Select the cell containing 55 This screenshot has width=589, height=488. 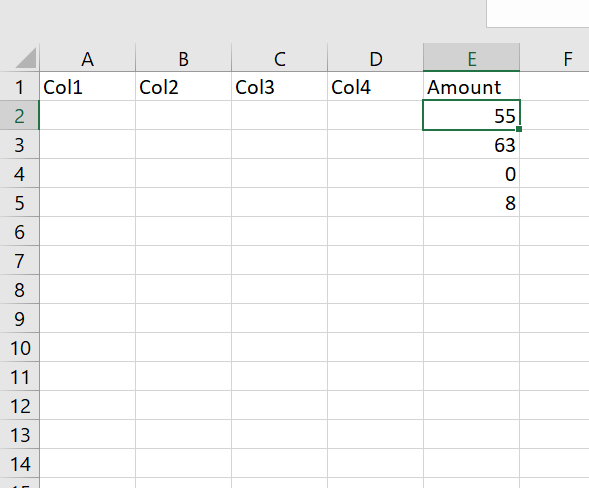coord(471,115)
